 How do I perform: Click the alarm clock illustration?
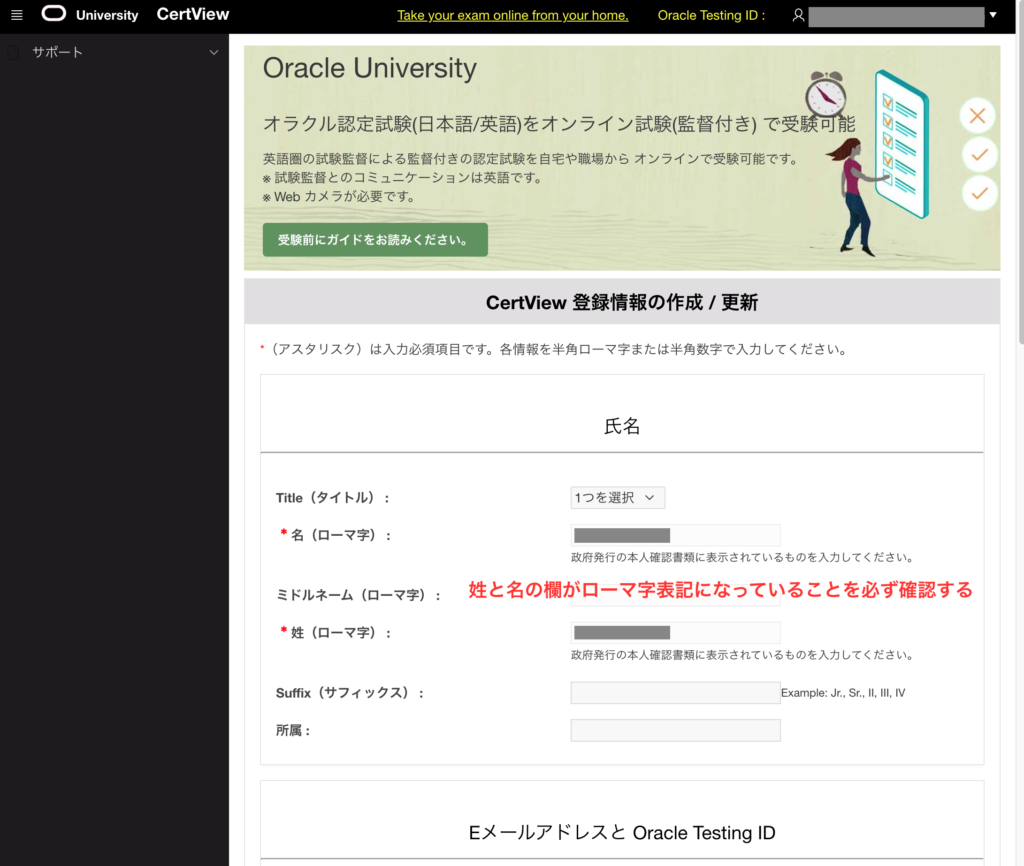click(x=826, y=94)
